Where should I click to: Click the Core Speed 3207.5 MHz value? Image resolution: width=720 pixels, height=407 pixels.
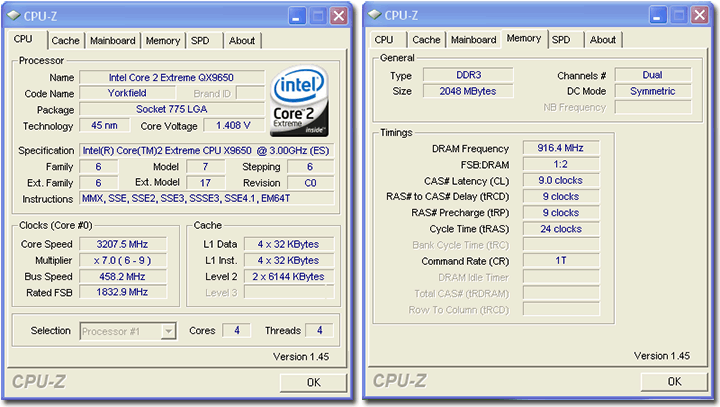pos(123,244)
